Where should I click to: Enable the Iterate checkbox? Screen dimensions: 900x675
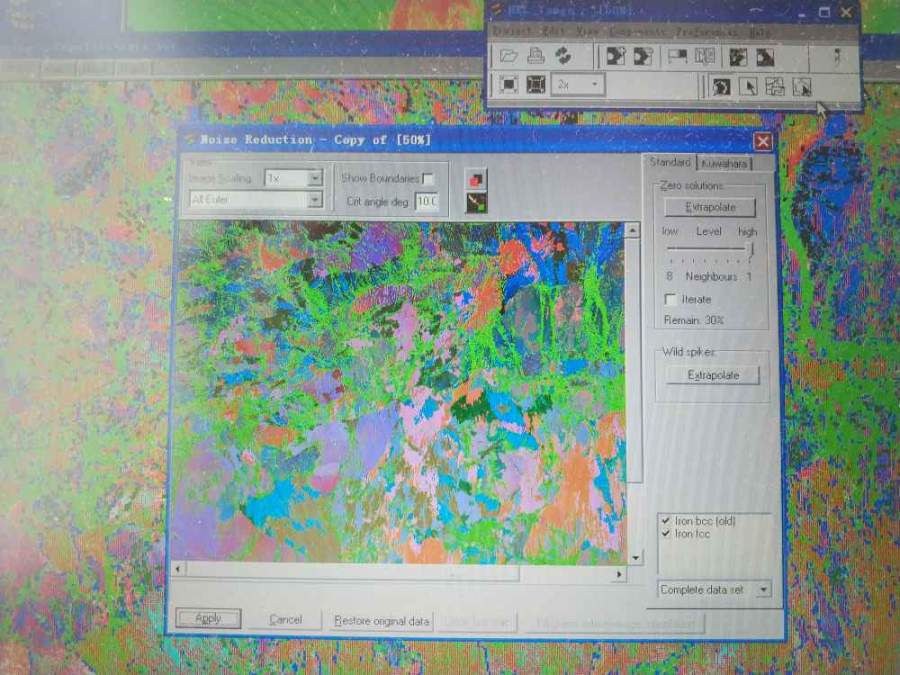pos(670,299)
